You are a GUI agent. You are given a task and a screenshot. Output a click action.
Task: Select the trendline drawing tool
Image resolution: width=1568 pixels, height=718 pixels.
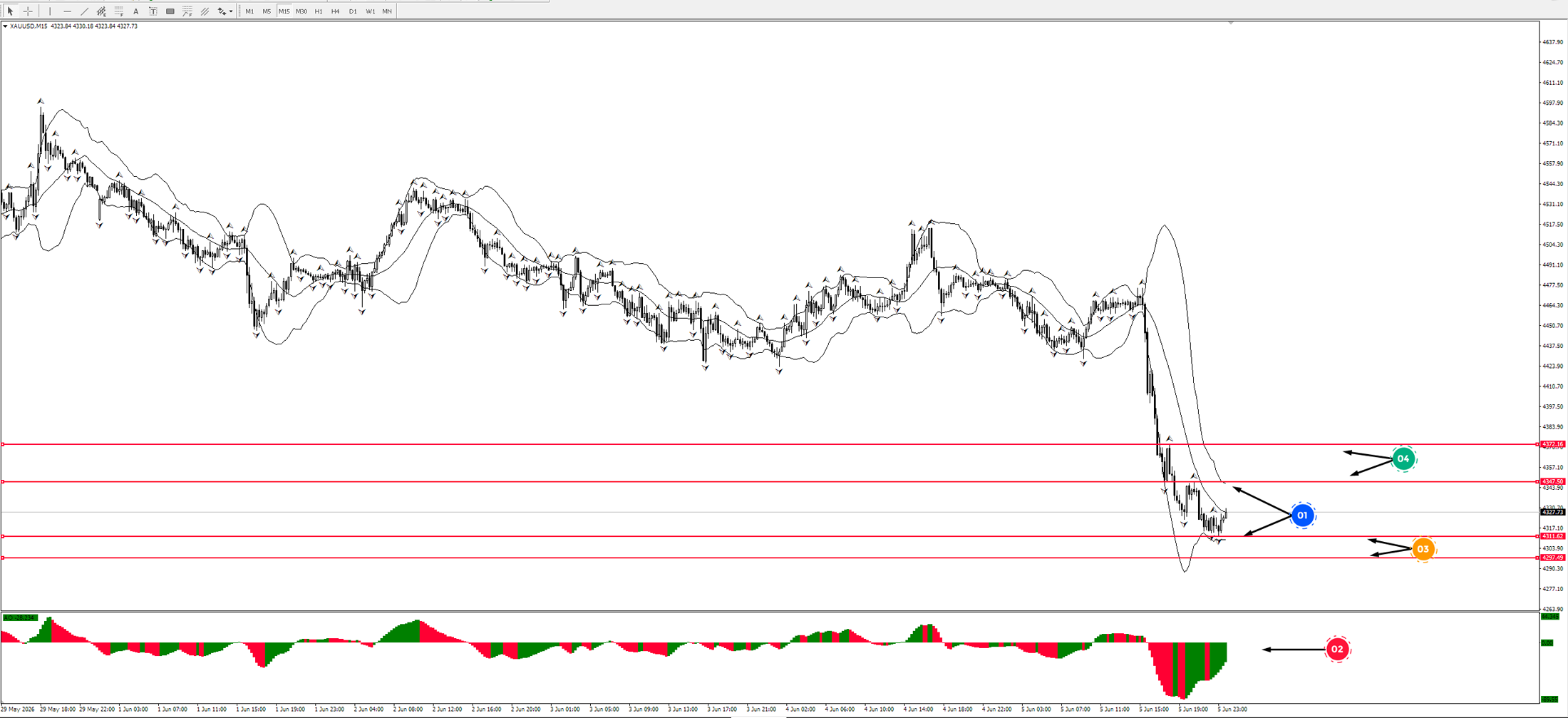pos(84,11)
